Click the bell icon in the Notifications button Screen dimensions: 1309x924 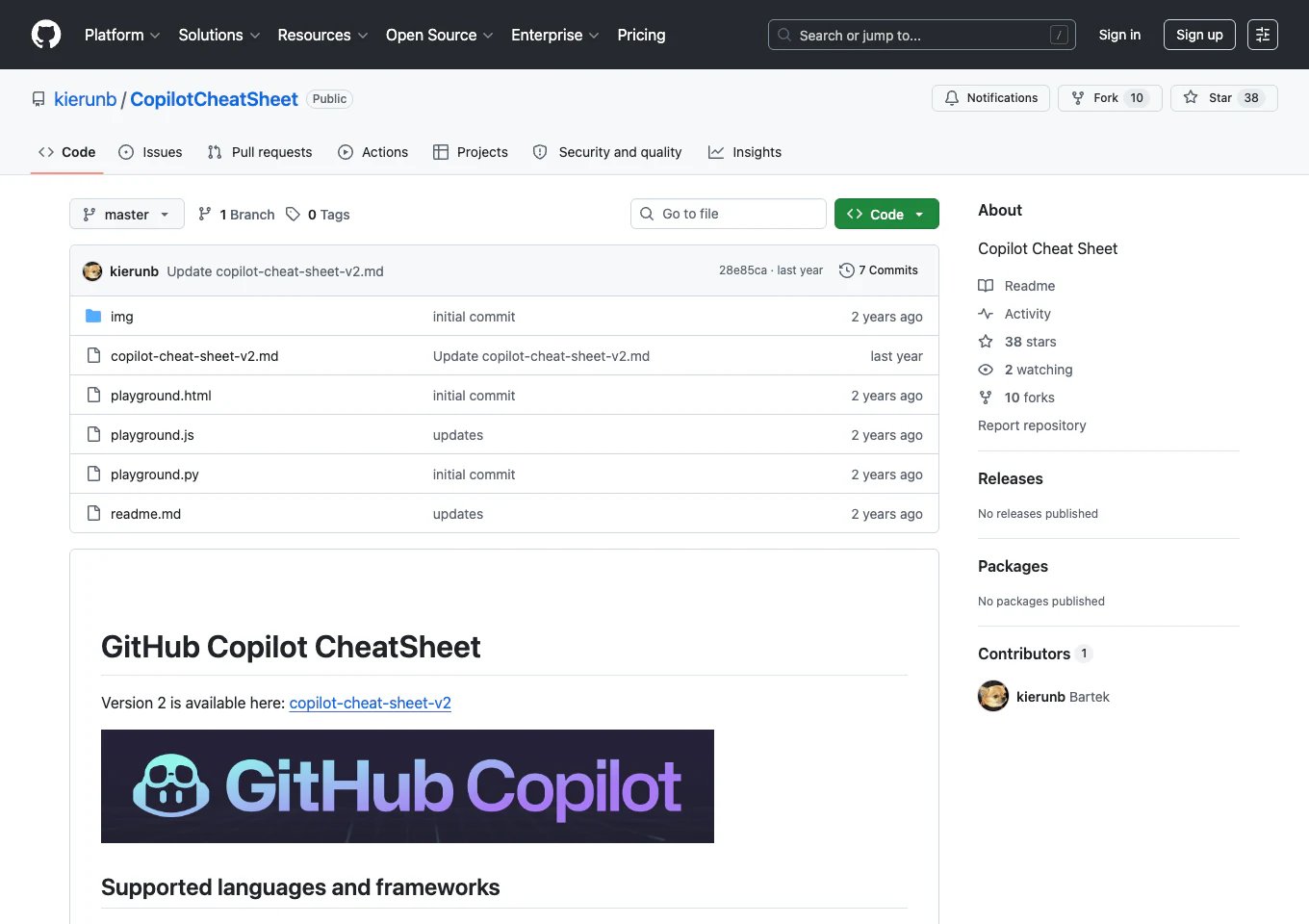[x=952, y=98]
